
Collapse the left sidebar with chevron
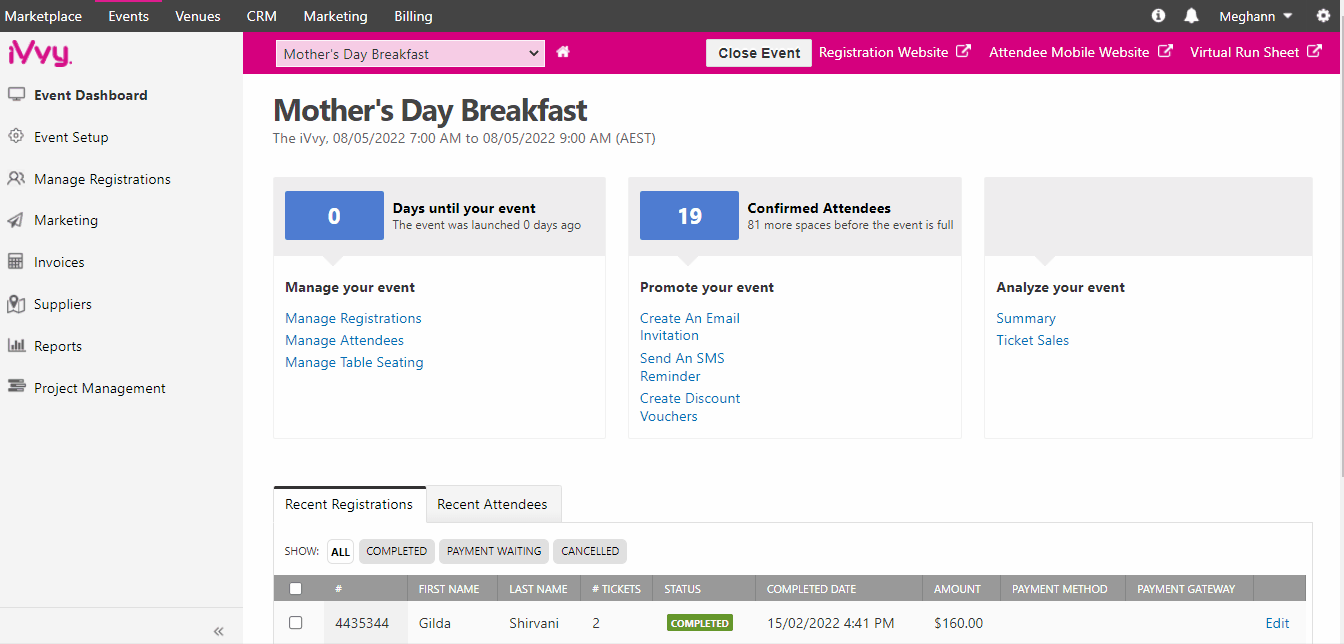click(x=218, y=631)
